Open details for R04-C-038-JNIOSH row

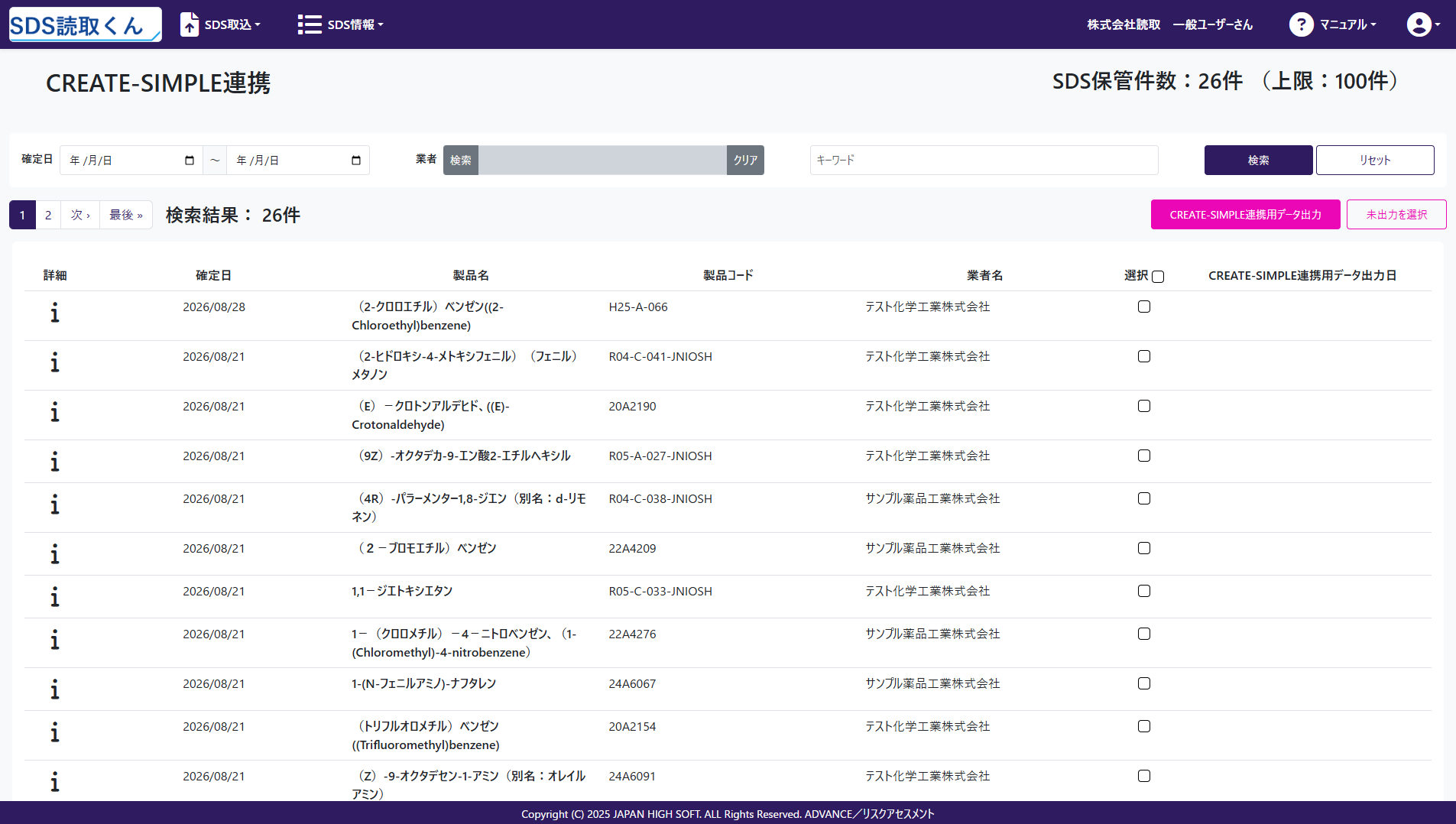[x=54, y=504]
